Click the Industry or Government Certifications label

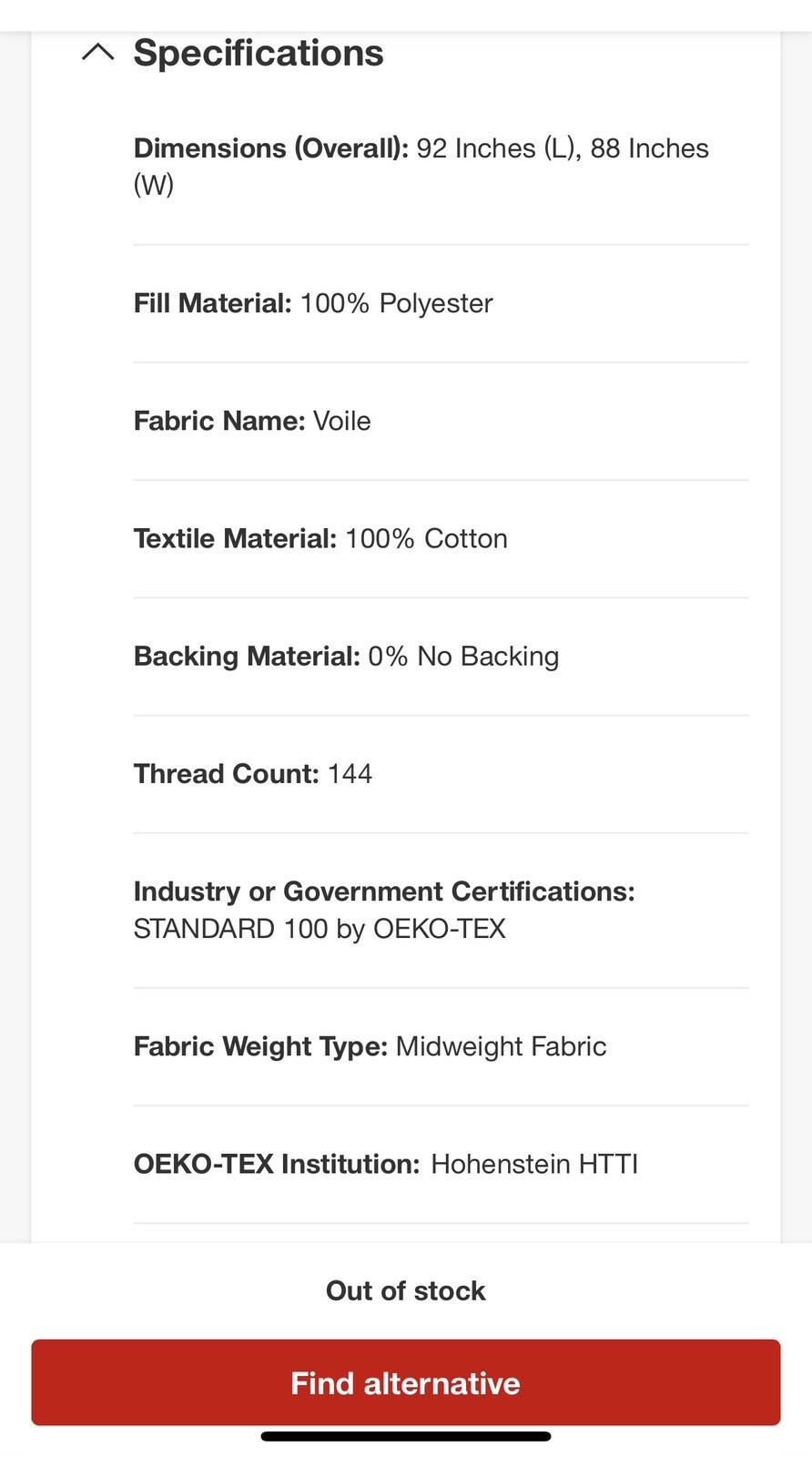384,892
